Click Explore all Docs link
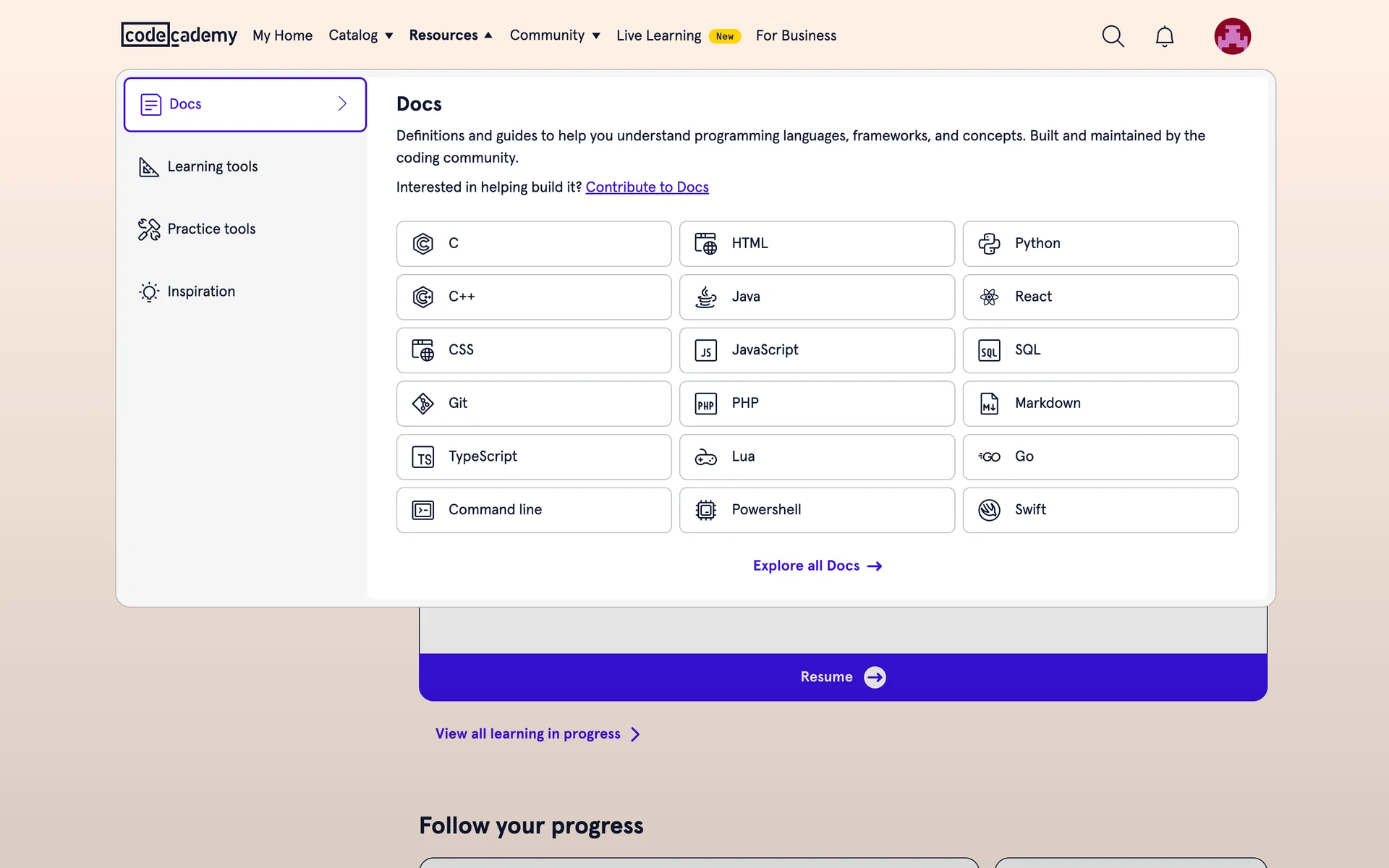Viewport: 1389px width, 868px height. pos(817,566)
